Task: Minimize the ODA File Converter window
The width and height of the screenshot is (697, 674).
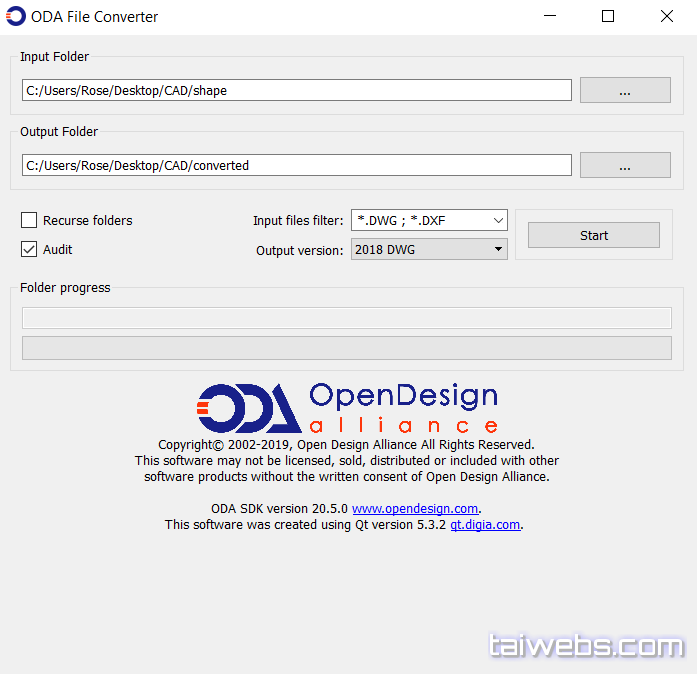Action: coord(550,17)
